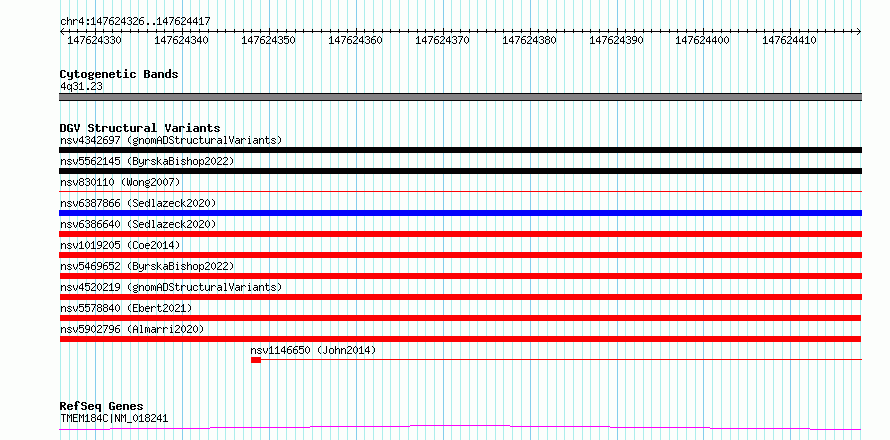Click ruler position 147624340
The width and height of the screenshot is (890, 440).
(181, 40)
